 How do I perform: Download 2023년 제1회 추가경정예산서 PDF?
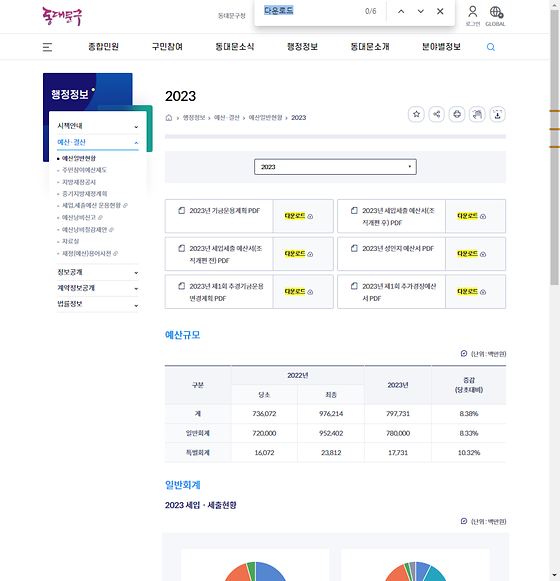(471, 292)
